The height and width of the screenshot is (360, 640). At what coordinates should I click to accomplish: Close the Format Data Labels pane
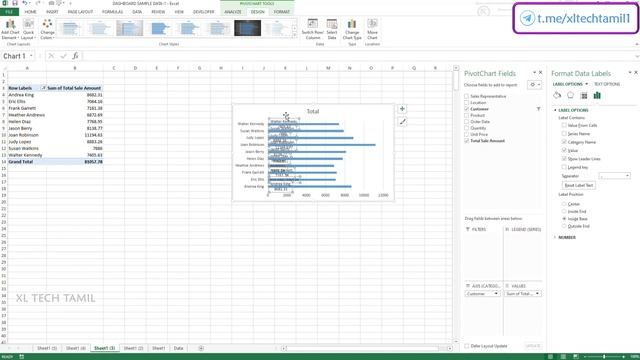click(x=636, y=73)
